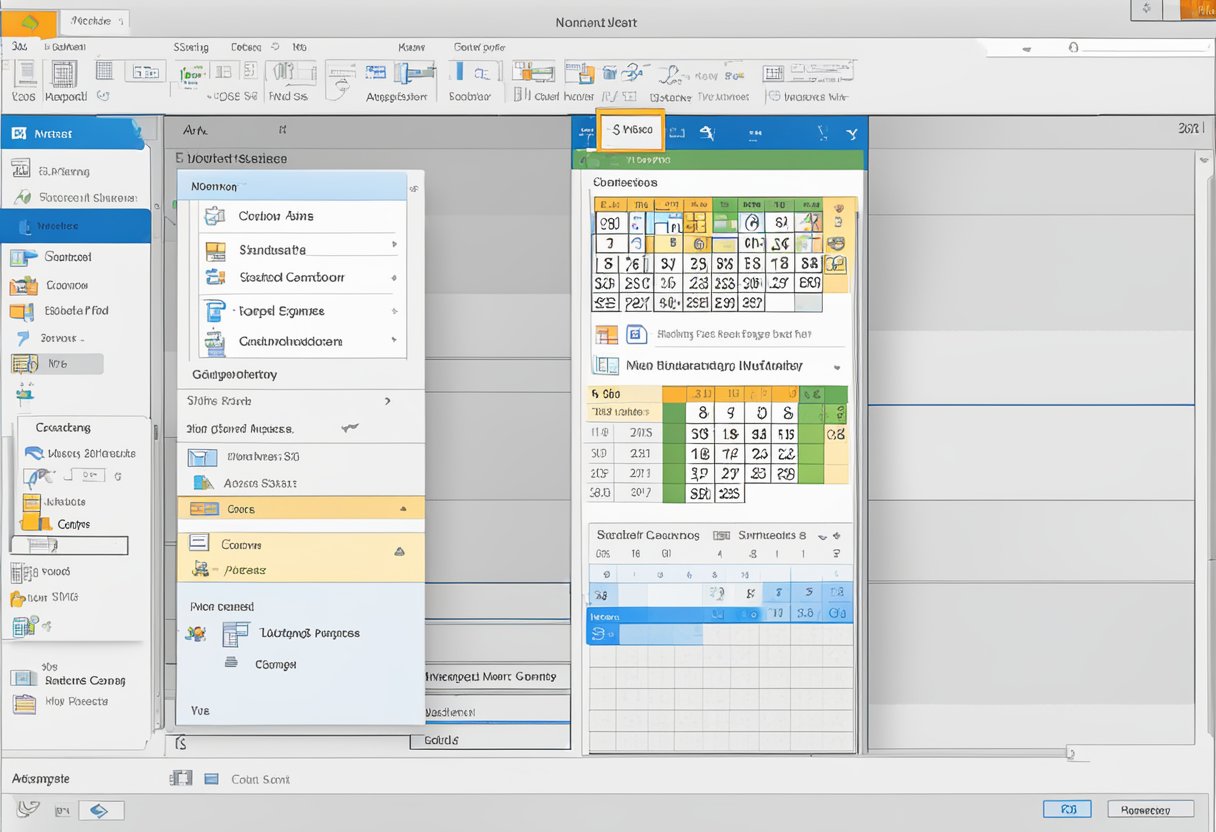Expand the Standusate submenu arrow

[x=393, y=245]
